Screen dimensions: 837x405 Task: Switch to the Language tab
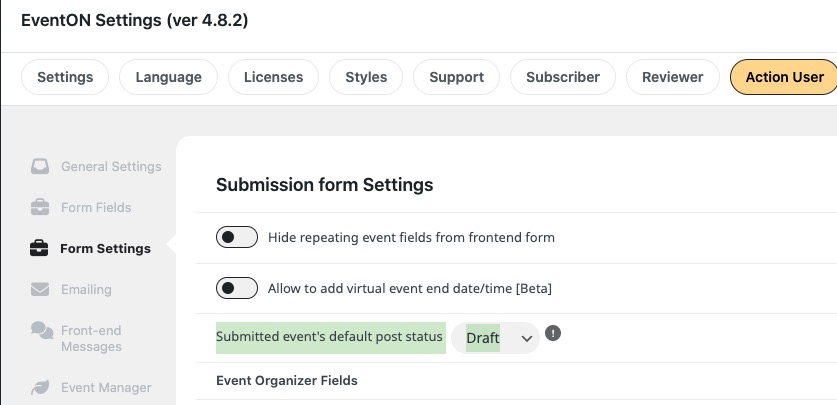[168, 77]
